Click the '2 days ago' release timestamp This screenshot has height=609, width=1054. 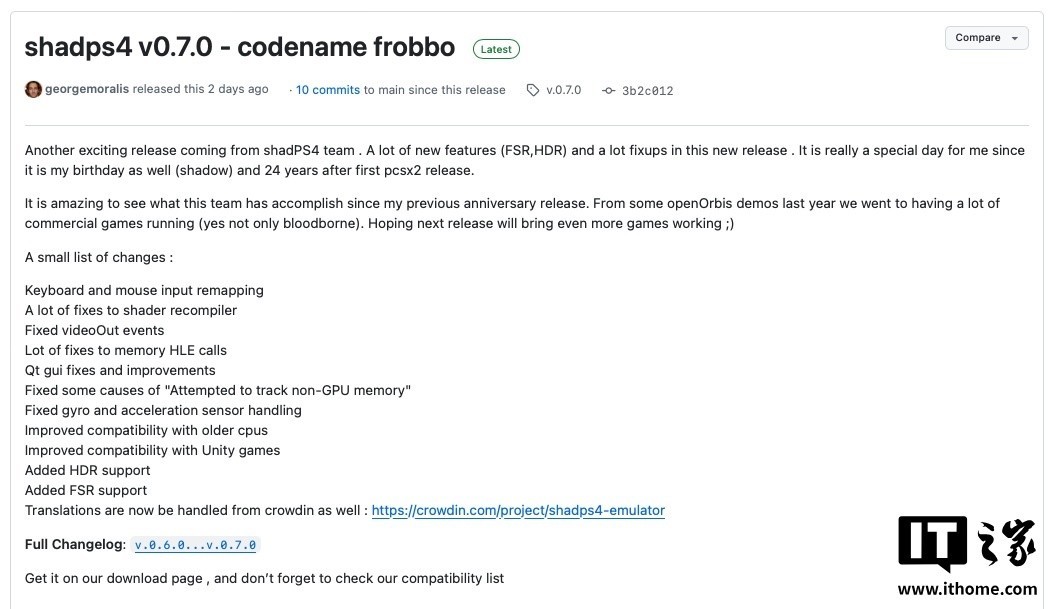click(238, 89)
